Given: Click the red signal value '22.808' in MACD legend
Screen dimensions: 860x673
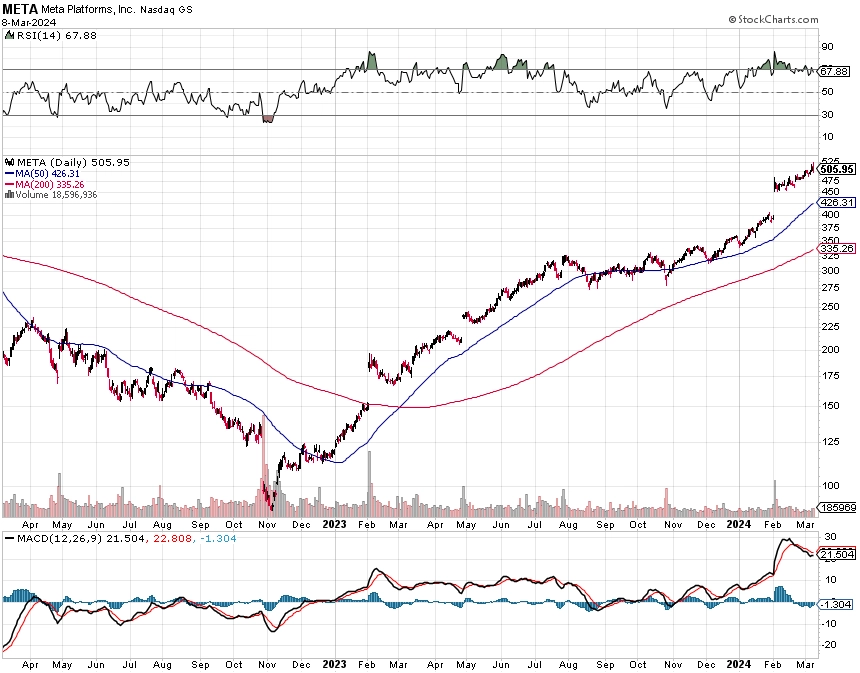Looking at the screenshot, I should point(173,539).
